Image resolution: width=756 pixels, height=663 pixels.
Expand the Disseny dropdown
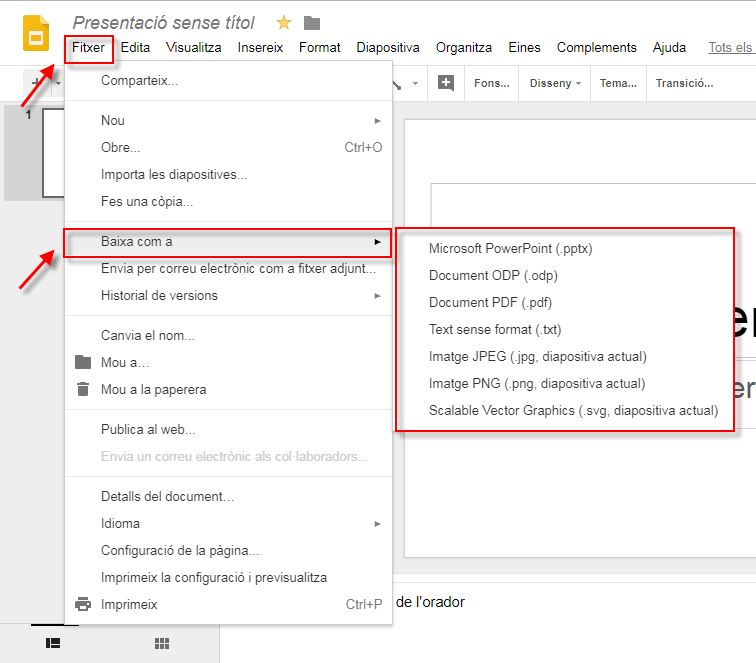click(554, 83)
